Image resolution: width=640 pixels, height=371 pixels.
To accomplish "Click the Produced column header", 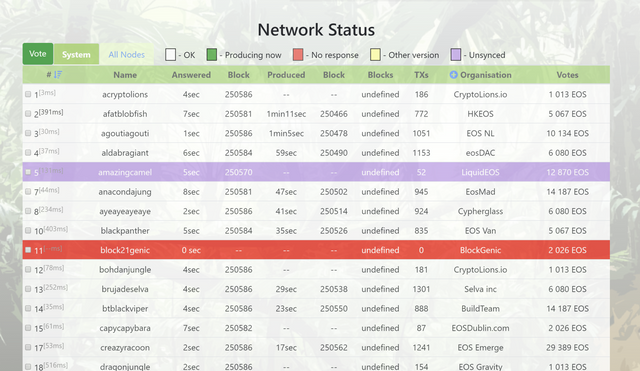I will click(286, 75).
